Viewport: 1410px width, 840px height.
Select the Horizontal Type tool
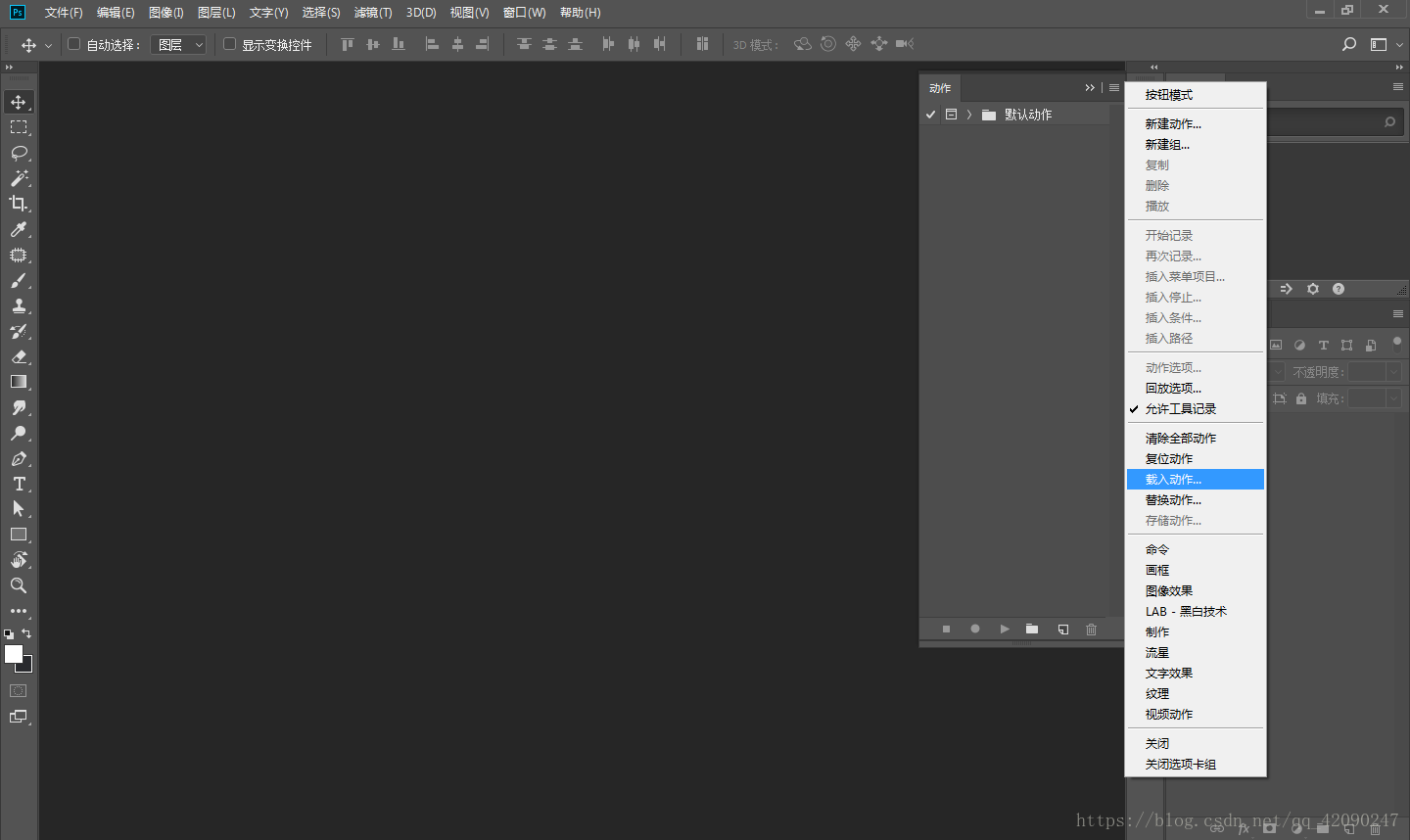19,484
